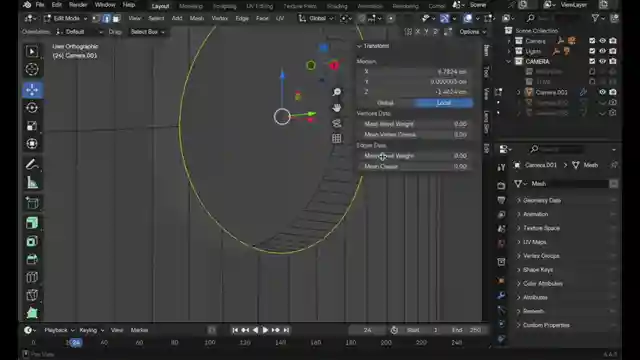Switch to the Shading workspace tab
Screen dimensions: 640x360
pos(337,6)
